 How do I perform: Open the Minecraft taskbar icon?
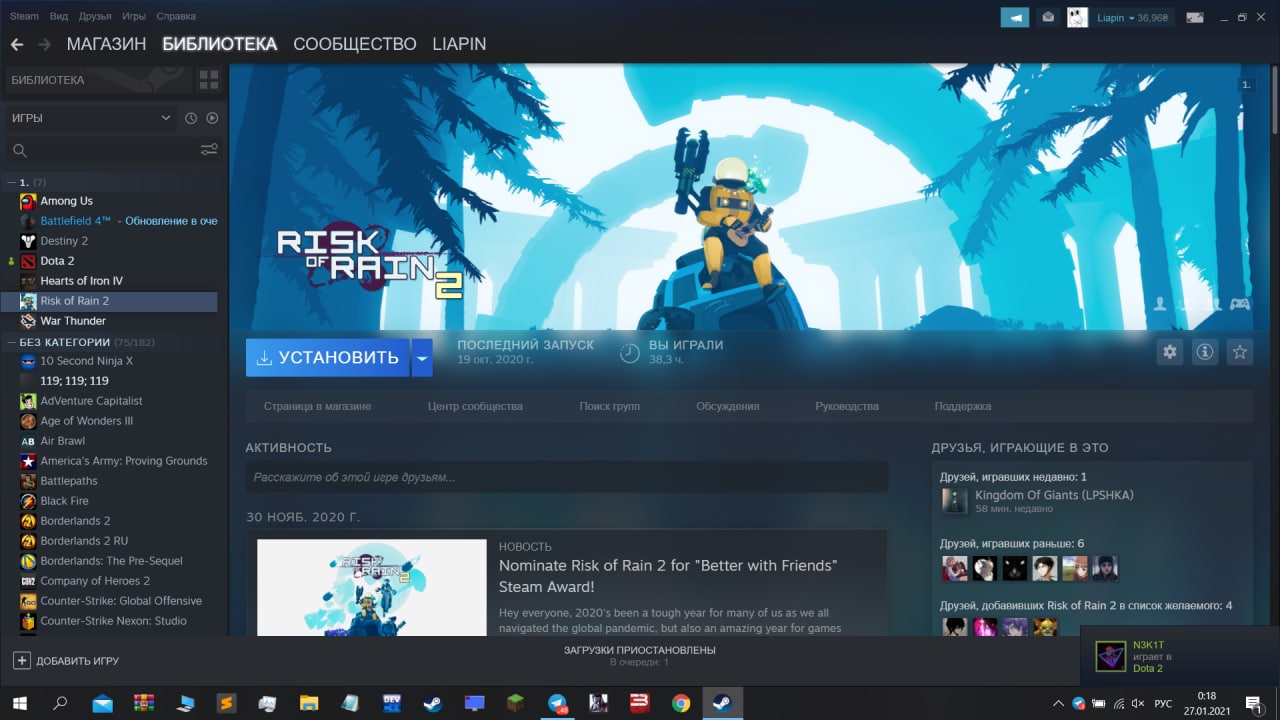[x=515, y=703]
